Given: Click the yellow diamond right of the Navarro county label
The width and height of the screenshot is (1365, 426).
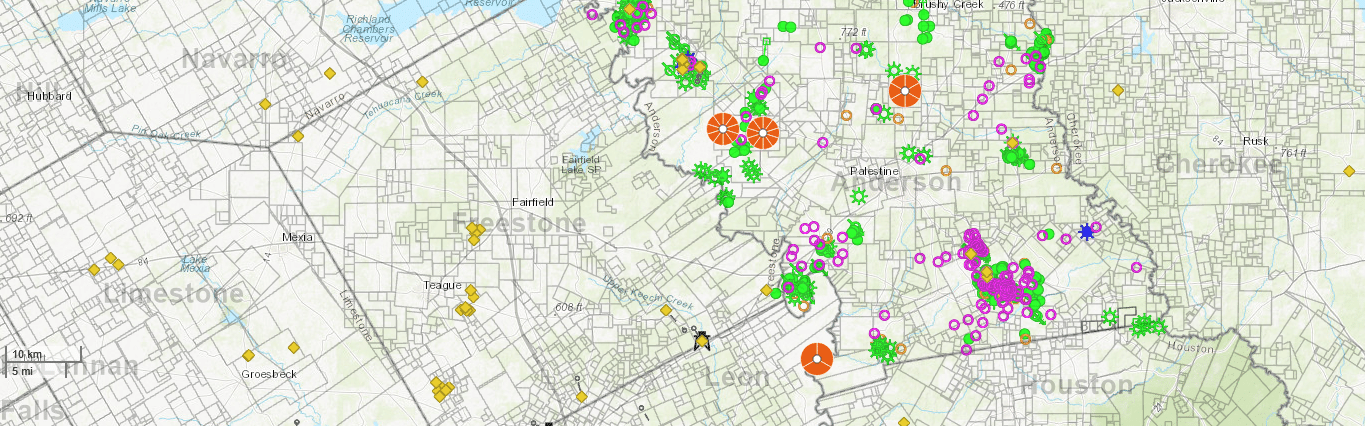Looking at the screenshot, I should click(328, 72).
